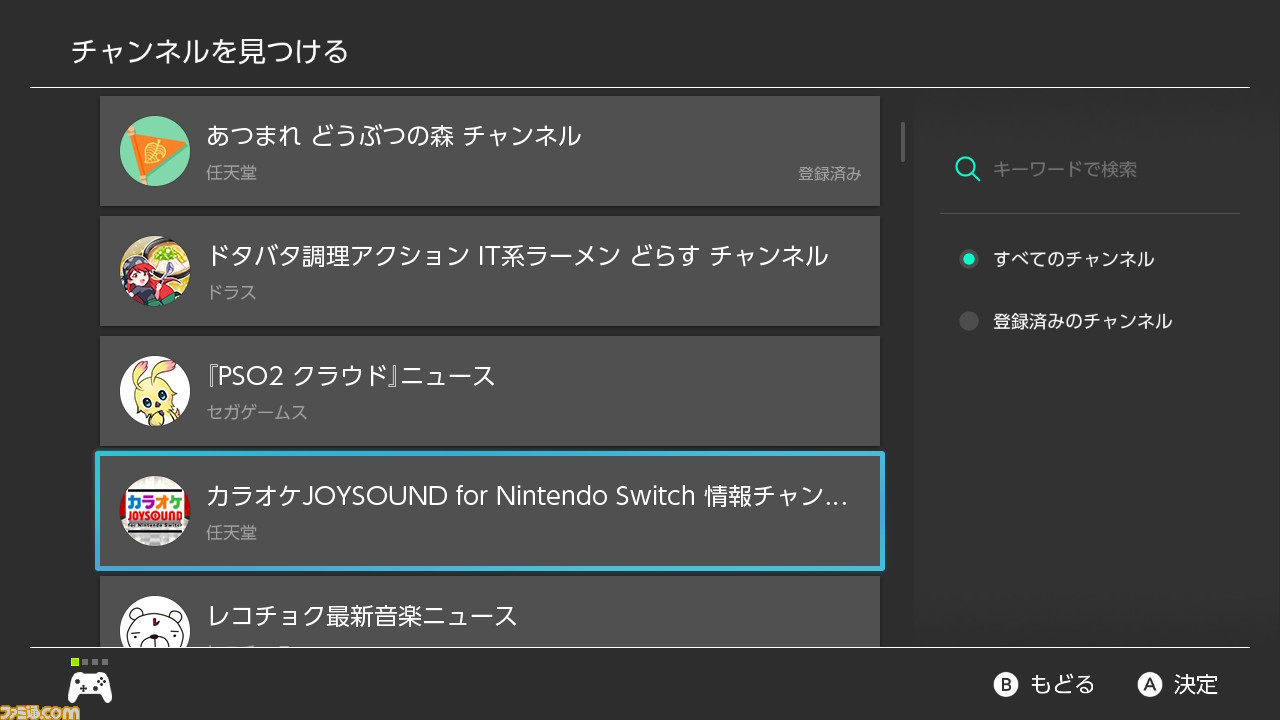Select カラオケJOYSOUND for Nintendo Switch channel

(x=490, y=511)
